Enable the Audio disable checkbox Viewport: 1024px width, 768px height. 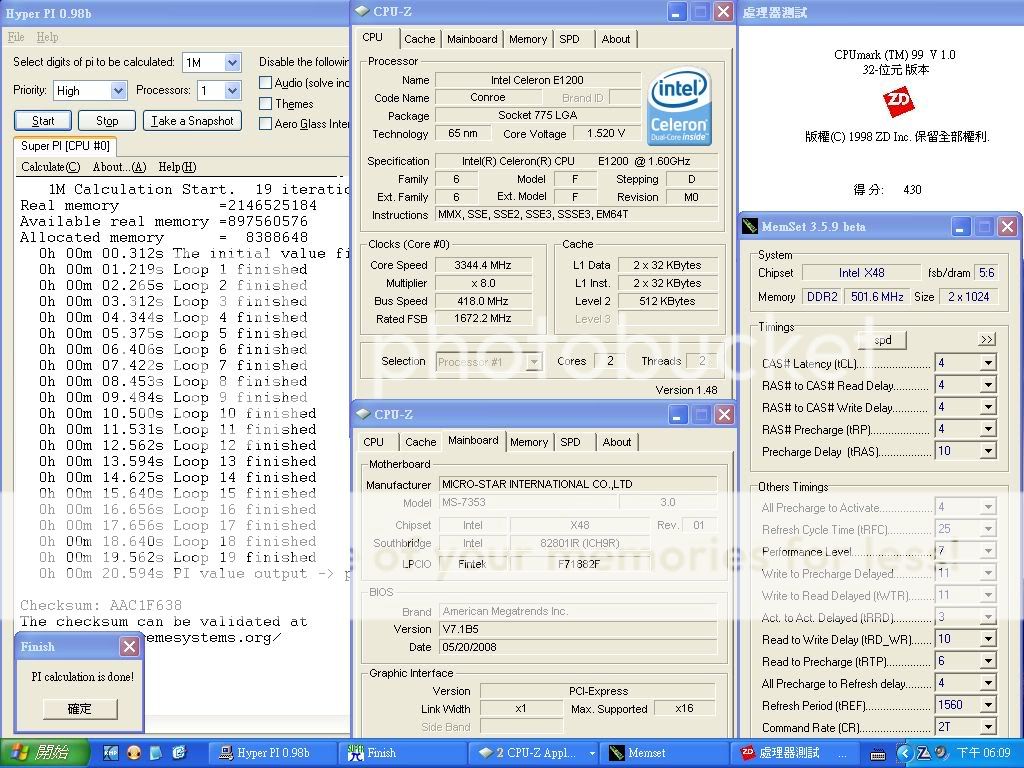pyautogui.click(x=266, y=83)
